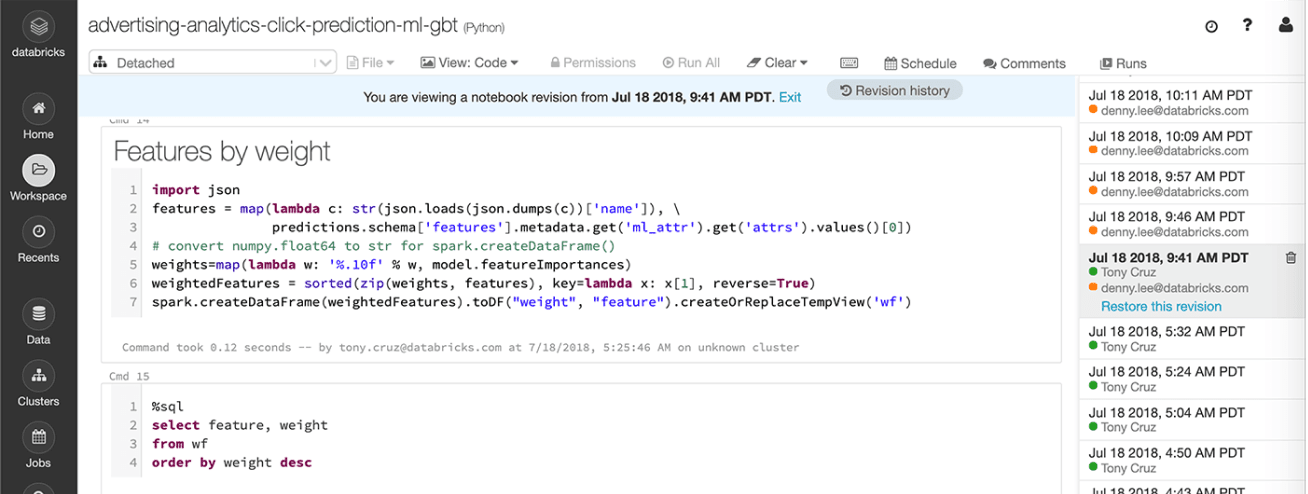
Task: Open the Workspace sidebar icon
Action: click(x=38, y=170)
